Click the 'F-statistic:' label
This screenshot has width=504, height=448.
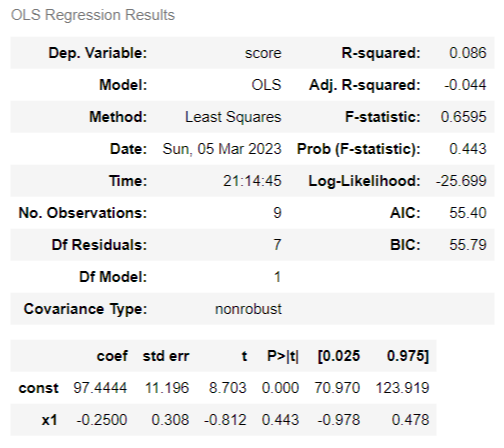[x=383, y=117]
